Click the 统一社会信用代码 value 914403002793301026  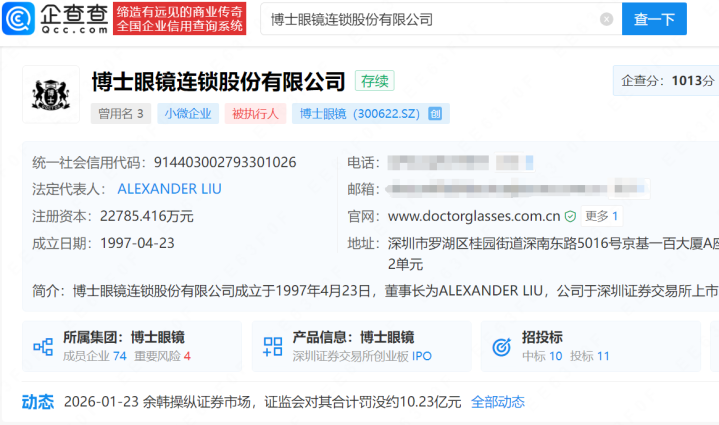(225, 162)
